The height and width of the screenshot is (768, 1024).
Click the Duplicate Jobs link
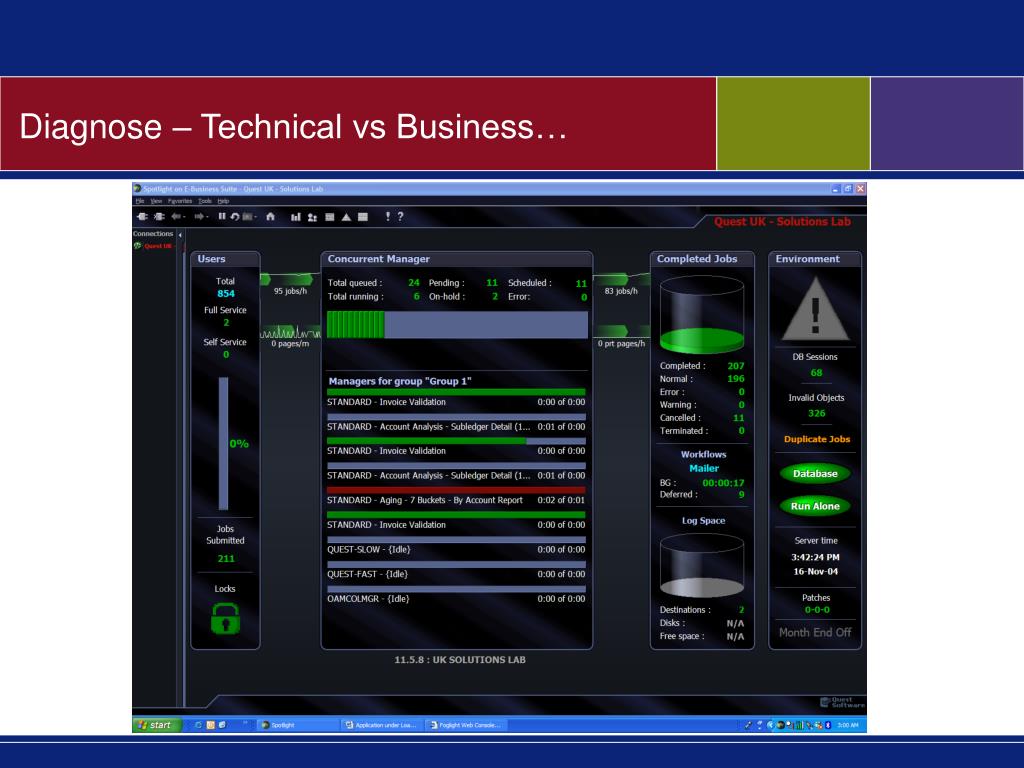pos(817,440)
